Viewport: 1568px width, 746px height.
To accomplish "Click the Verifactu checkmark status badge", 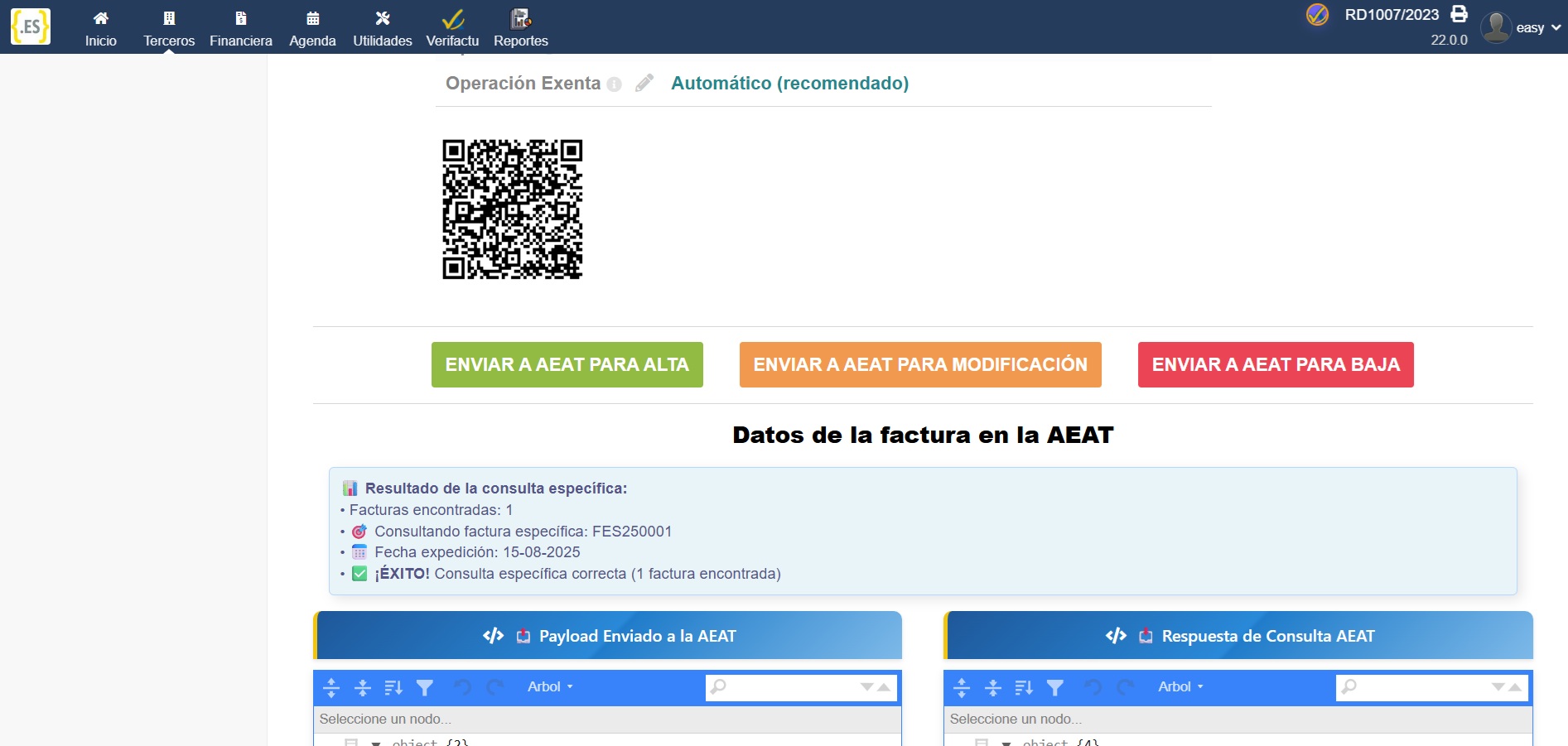I will [1317, 15].
